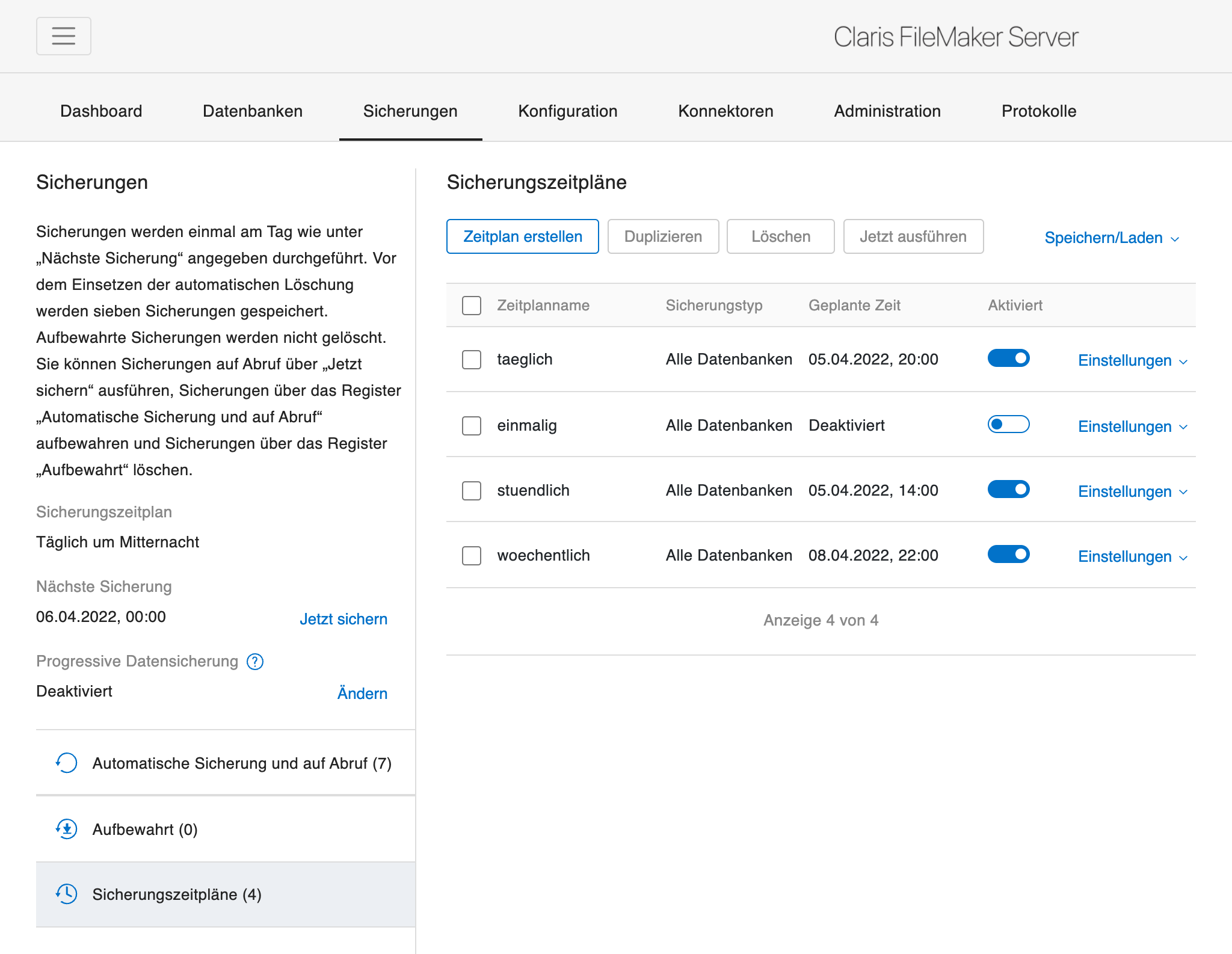1232x954 pixels.
Task: Click the 08.04.2022, 22:00 planned time
Action: pyautogui.click(x=873, y=556)
